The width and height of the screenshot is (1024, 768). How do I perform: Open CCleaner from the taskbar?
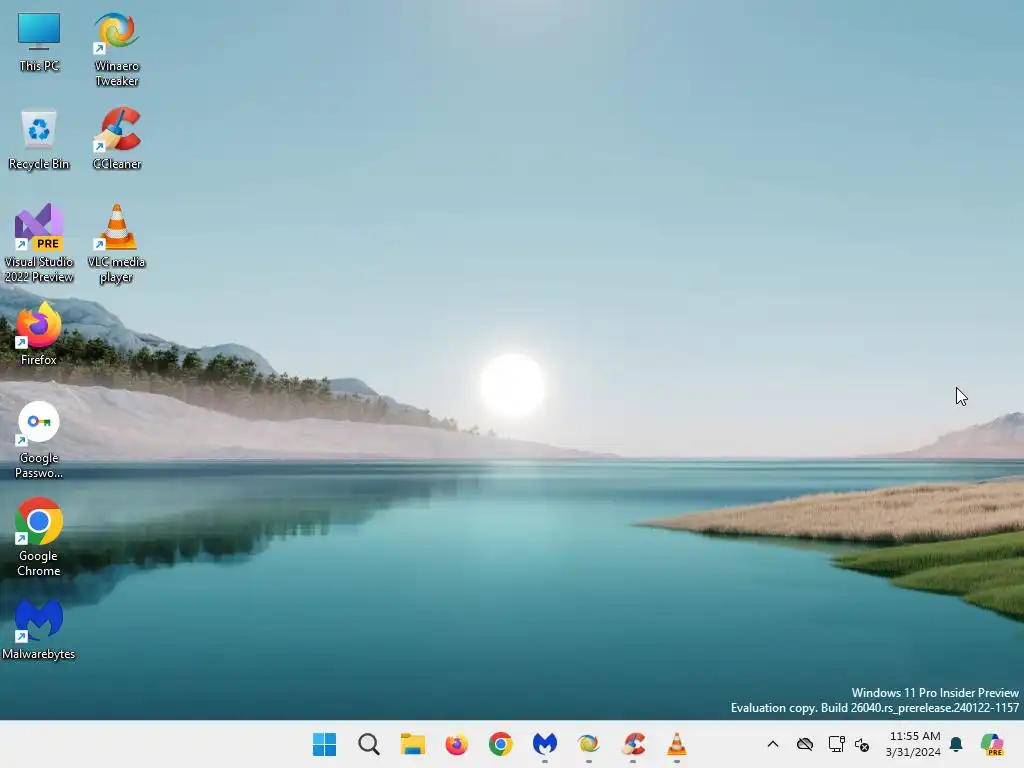click(633, 744)
